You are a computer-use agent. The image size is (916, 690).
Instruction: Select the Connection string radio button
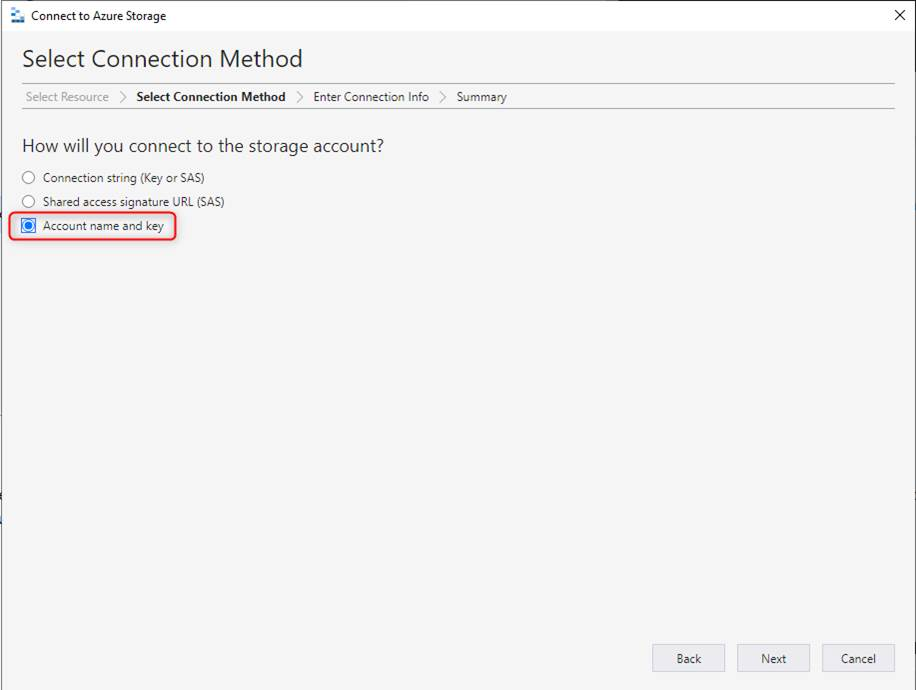tap(29, 178)
